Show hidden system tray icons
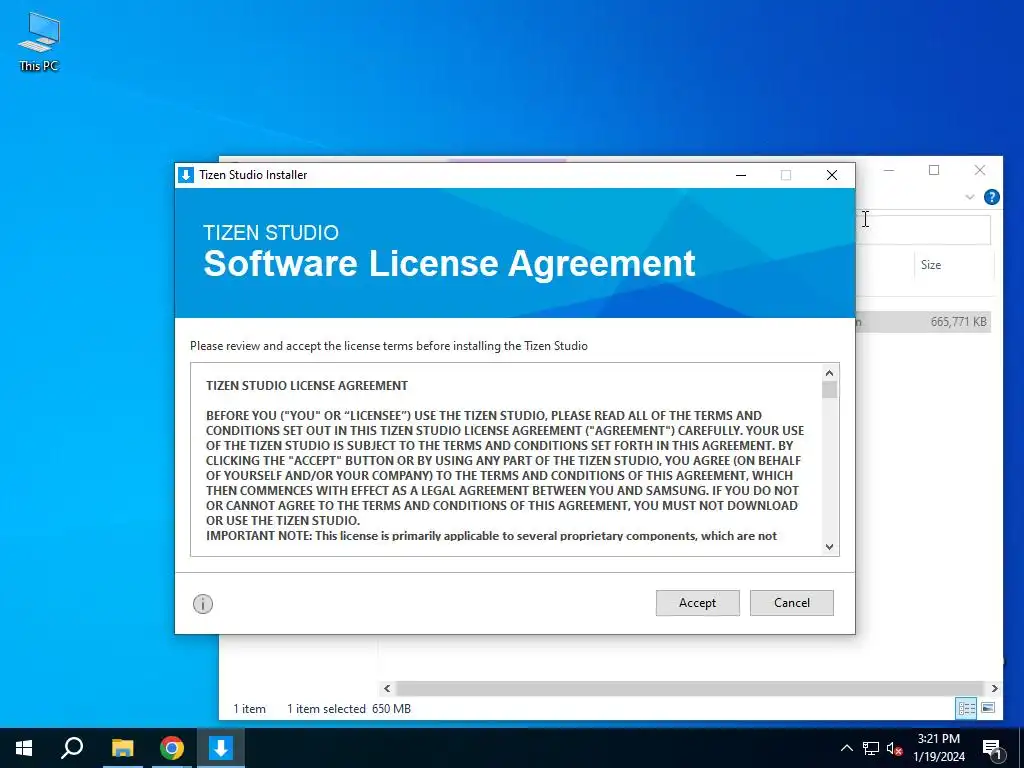This screenshot has height=768, width=1024. click(846, 748)
